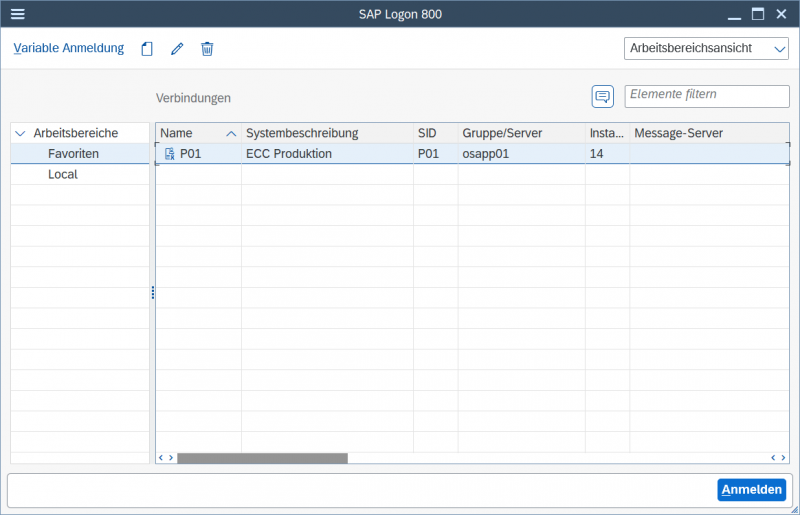Close the SAP Logon window
Screen dimensions: 800x515
click(x=781, y=14)
